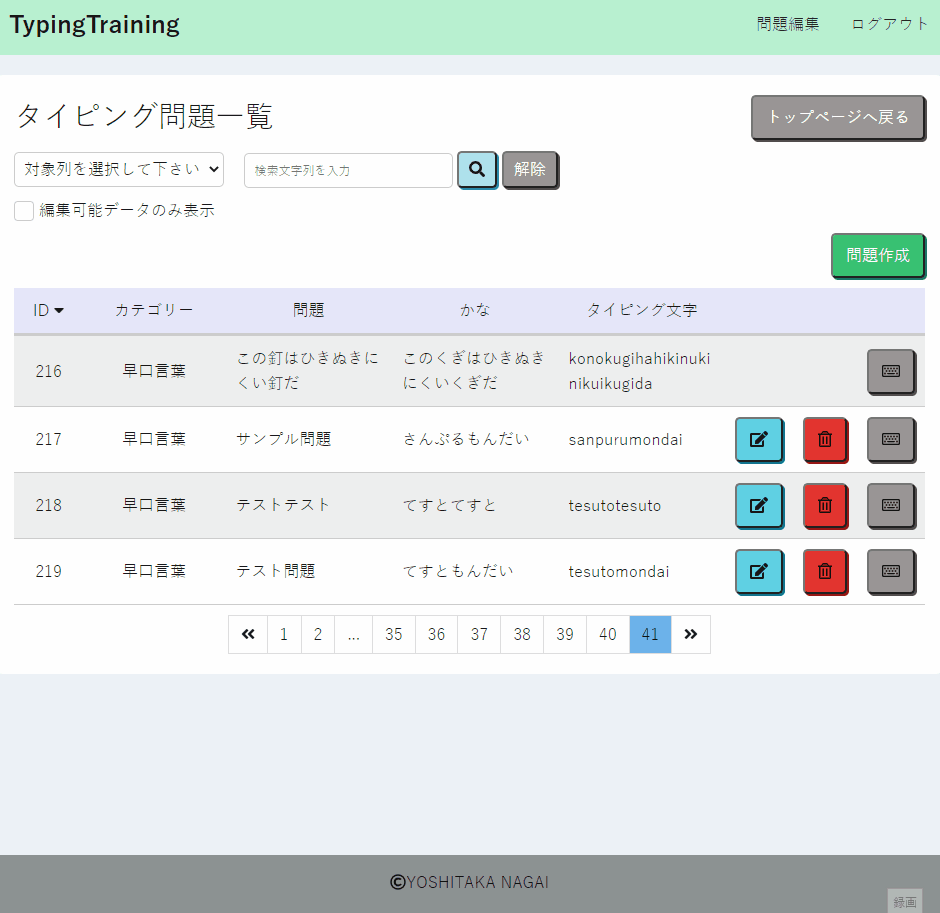Open the 対象列を選択して下さい dropdown
The width and height of the screenshot is (940, 913).
pyautogui.click(x=119, y=170)
